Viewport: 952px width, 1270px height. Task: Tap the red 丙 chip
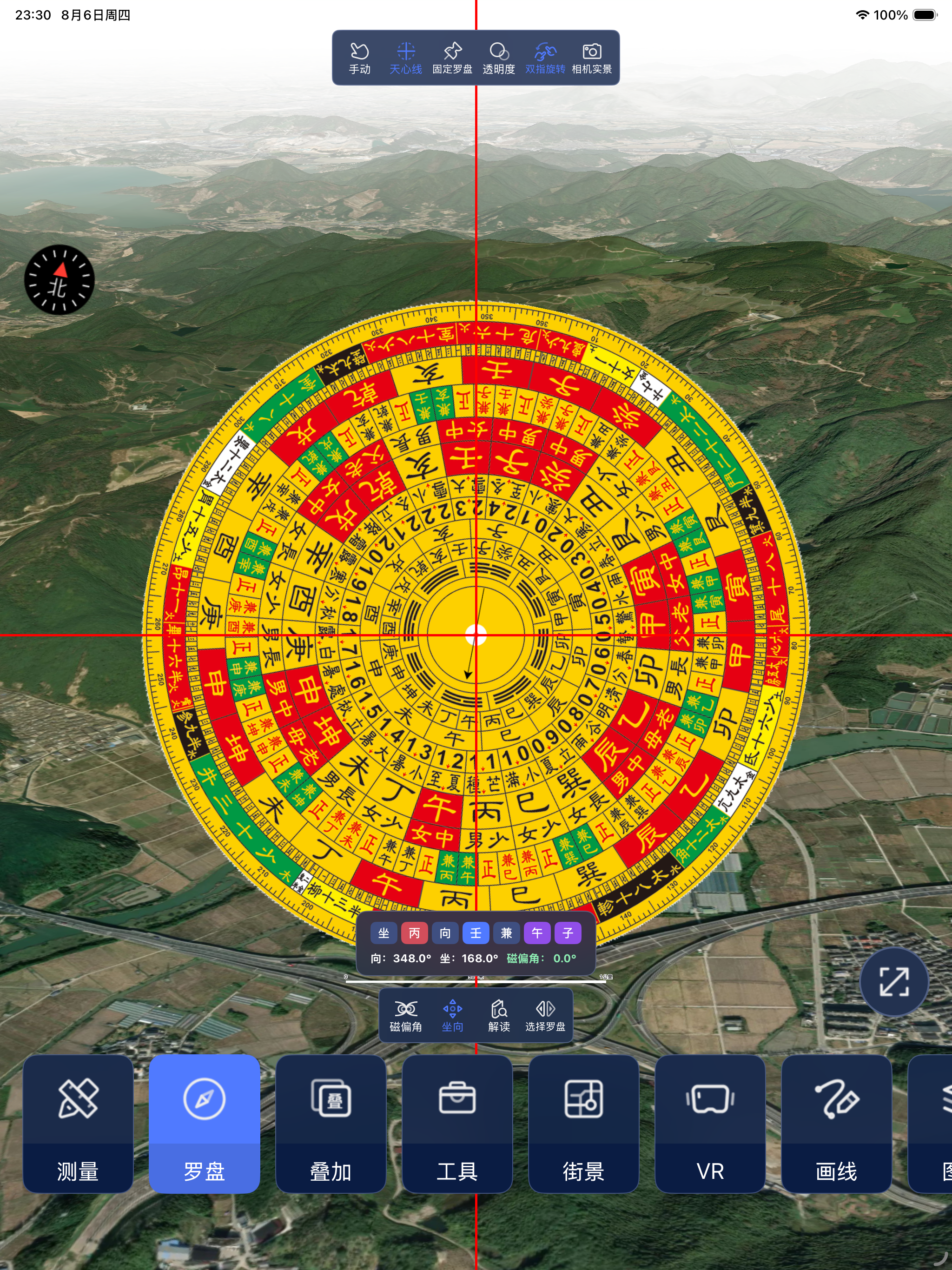(x=415, y=933)
